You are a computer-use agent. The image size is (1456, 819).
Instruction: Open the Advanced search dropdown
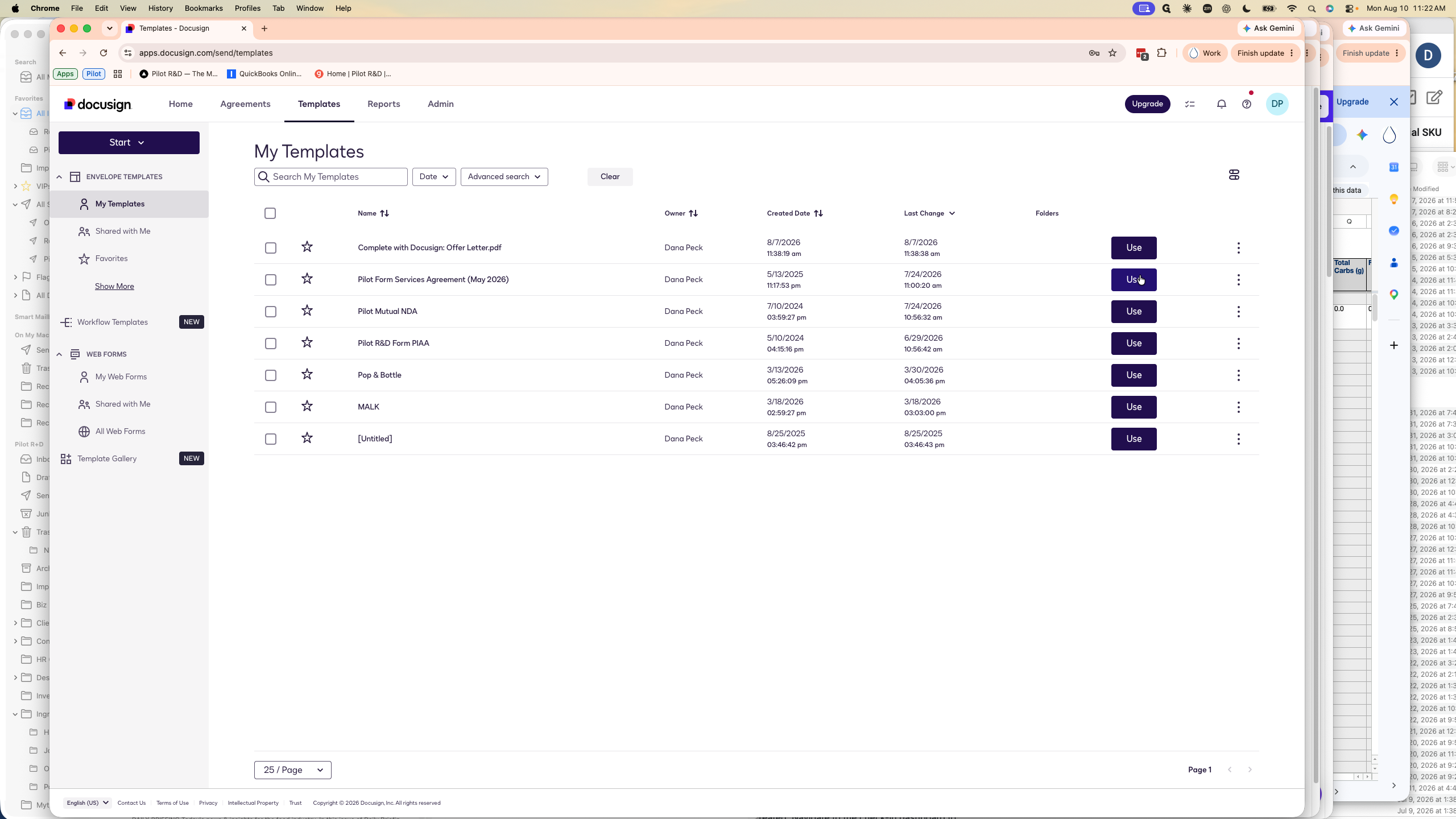click(504, 177)
